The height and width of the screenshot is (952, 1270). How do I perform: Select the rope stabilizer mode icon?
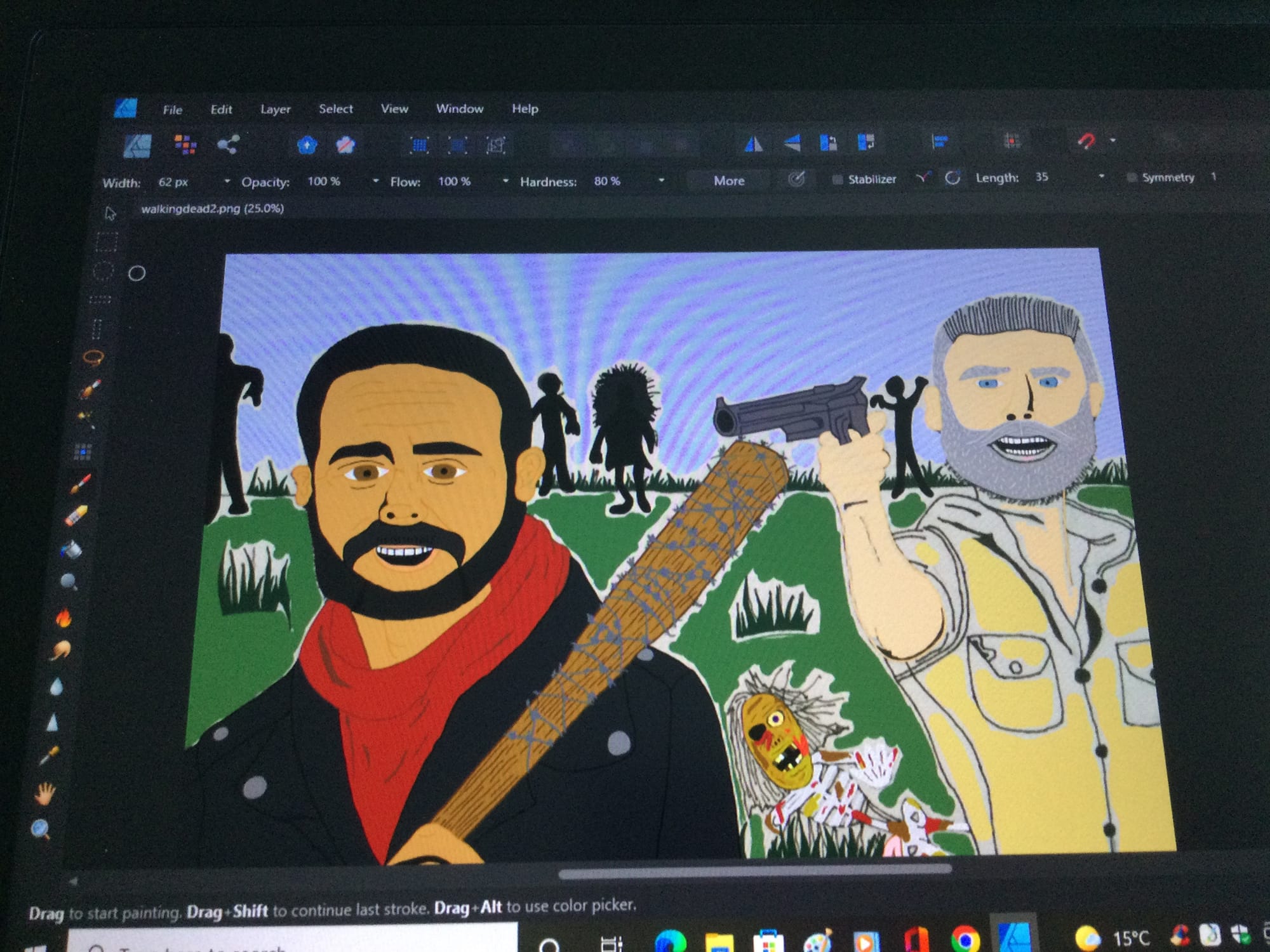pyautogui.click(x=923, y=178)
